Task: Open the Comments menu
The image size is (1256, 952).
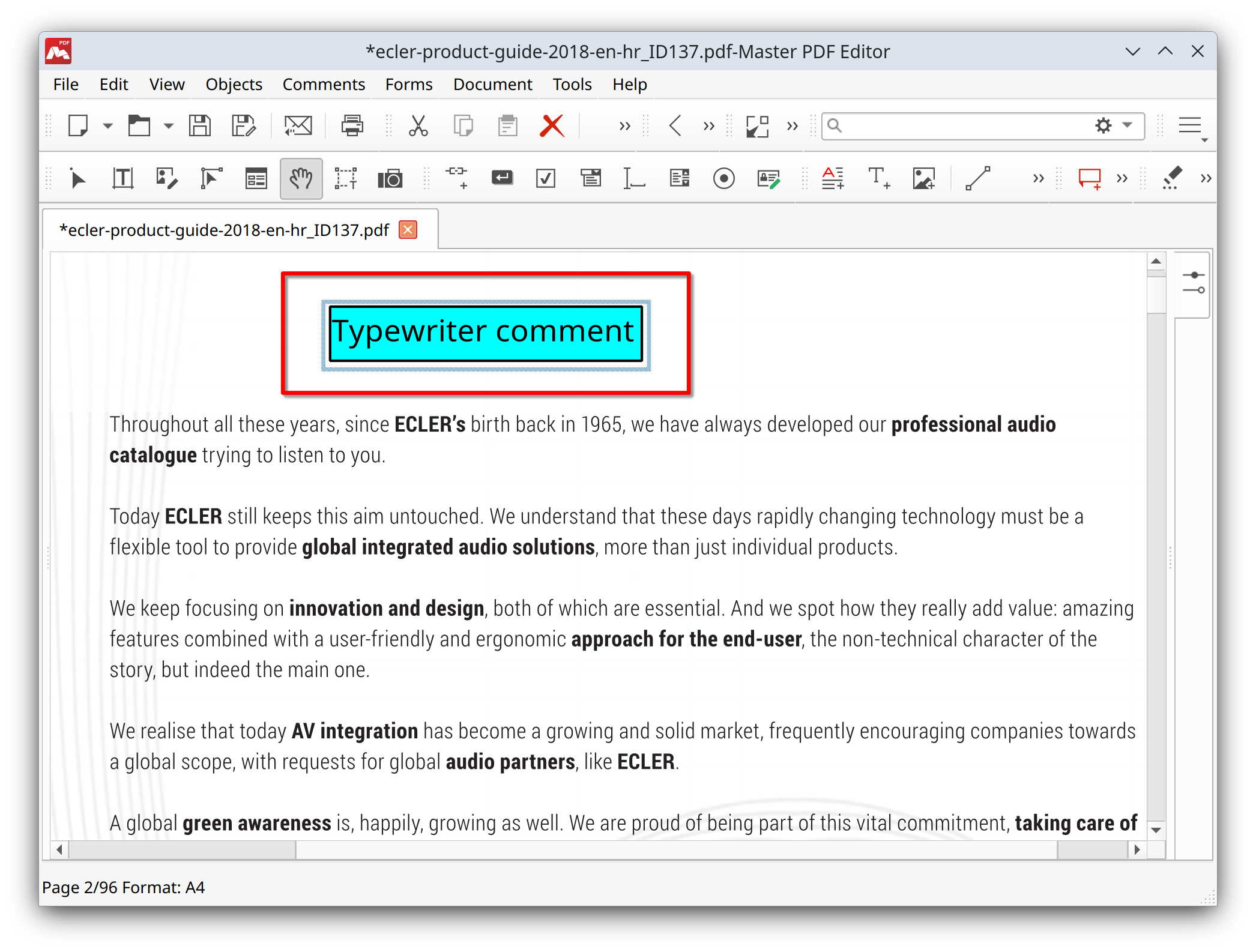Action: (x=323, y=84)
